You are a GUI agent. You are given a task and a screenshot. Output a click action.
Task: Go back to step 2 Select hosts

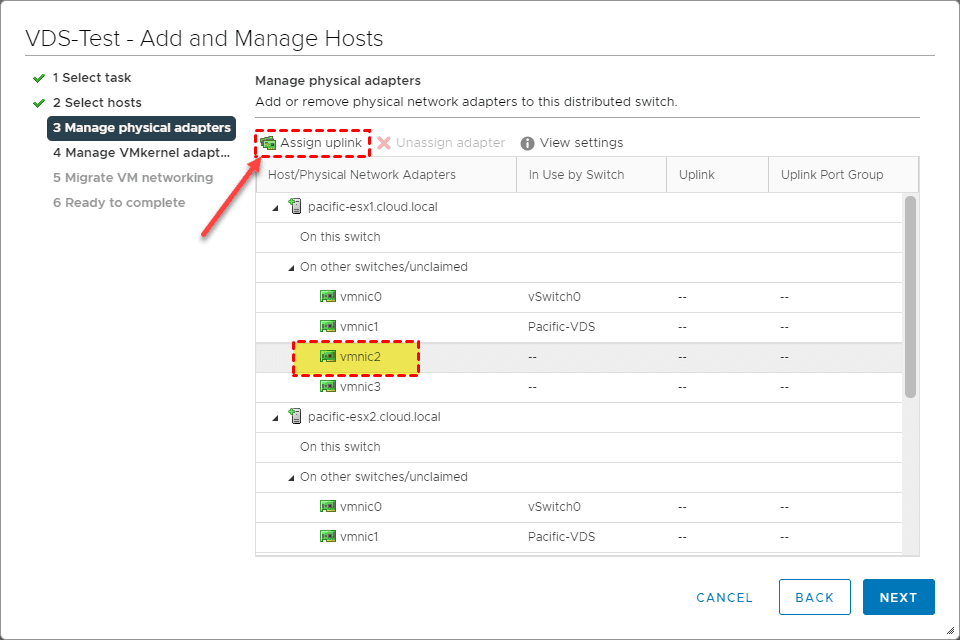point(97,103)
